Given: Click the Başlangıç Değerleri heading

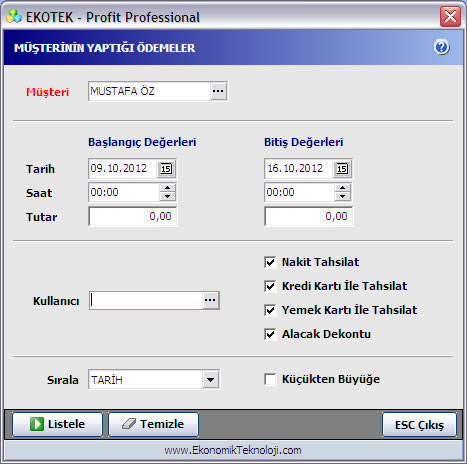Looking at the screenshot, I should tap(142, 142).
